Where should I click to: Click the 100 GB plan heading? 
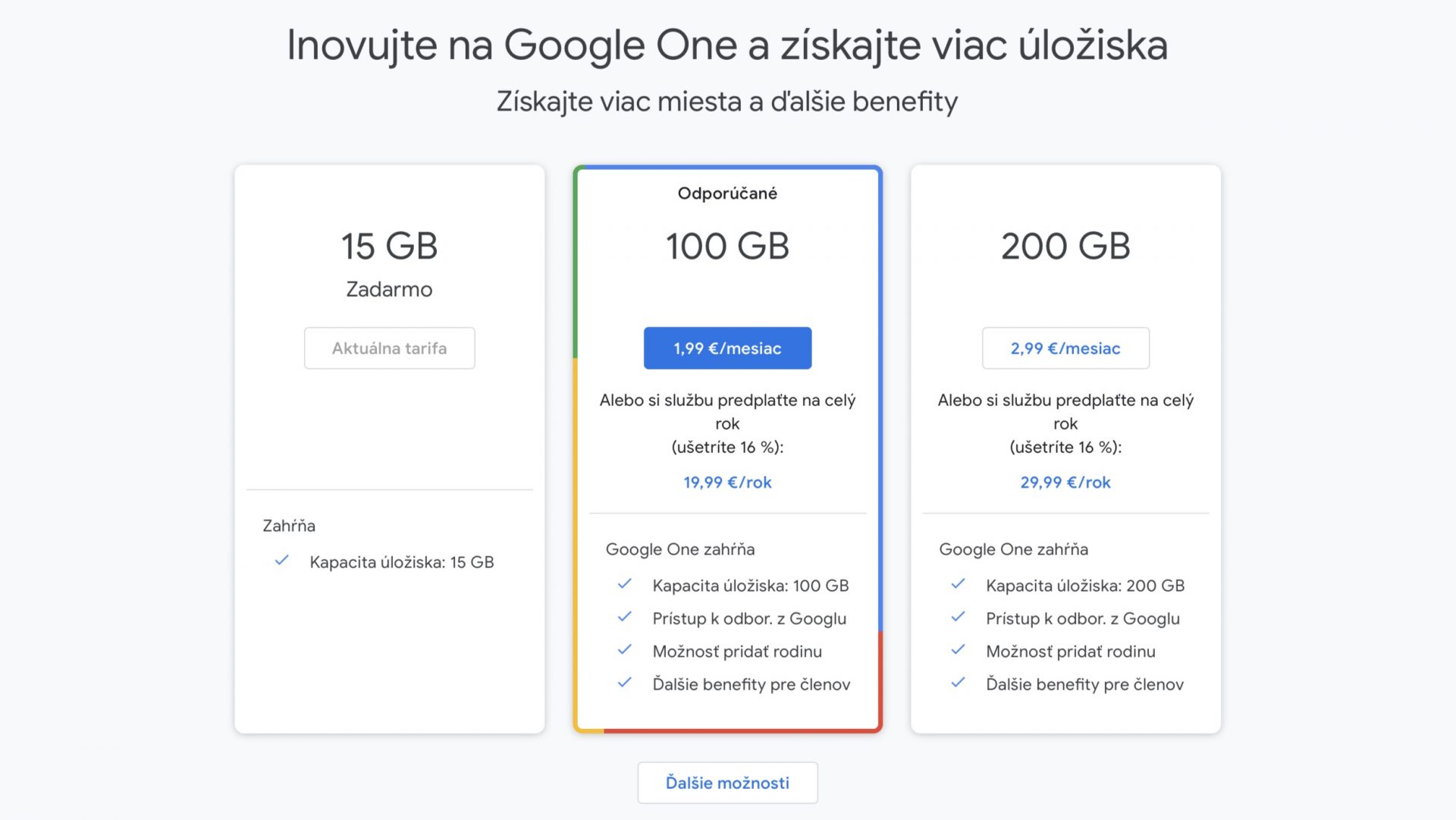click(727, 247)
